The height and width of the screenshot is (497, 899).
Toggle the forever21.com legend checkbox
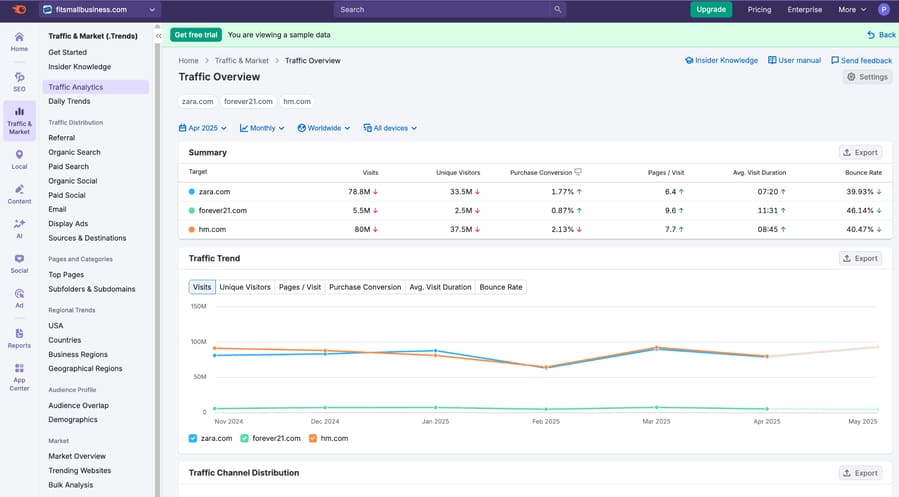click(x=244, y=438)
